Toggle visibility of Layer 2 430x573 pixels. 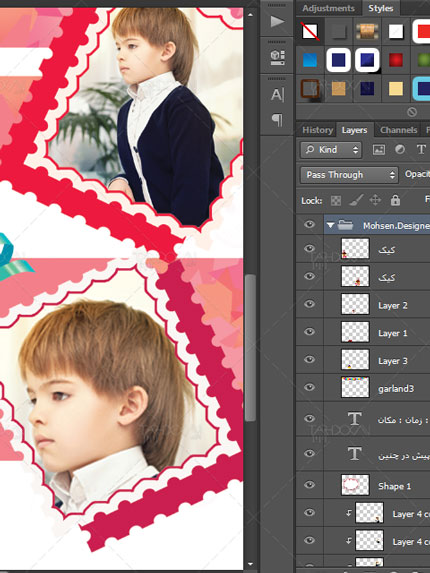(309, 304)
